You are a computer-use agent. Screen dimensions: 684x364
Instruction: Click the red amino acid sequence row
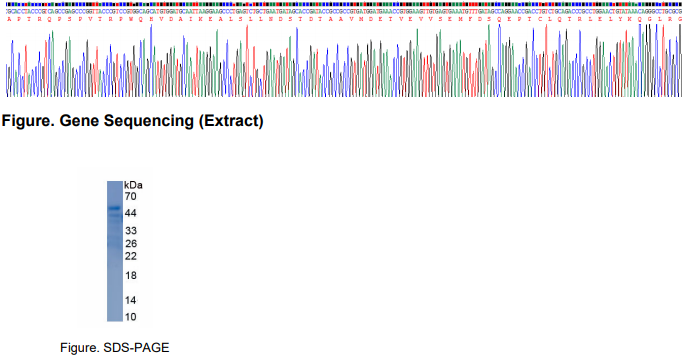coord(344,19)
